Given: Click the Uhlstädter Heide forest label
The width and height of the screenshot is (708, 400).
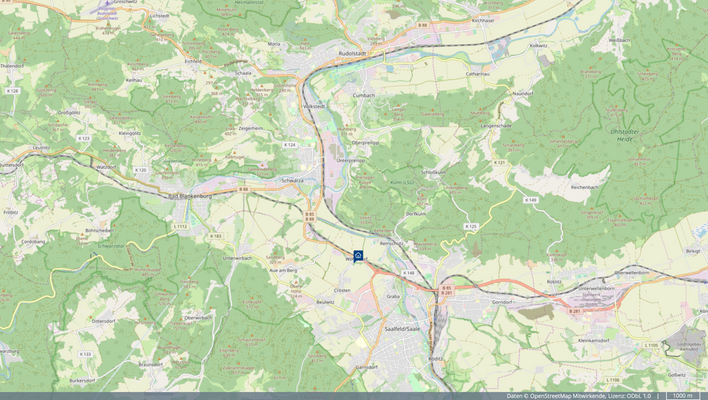Looking at the screenshot, I should click(x=624, y=135).
